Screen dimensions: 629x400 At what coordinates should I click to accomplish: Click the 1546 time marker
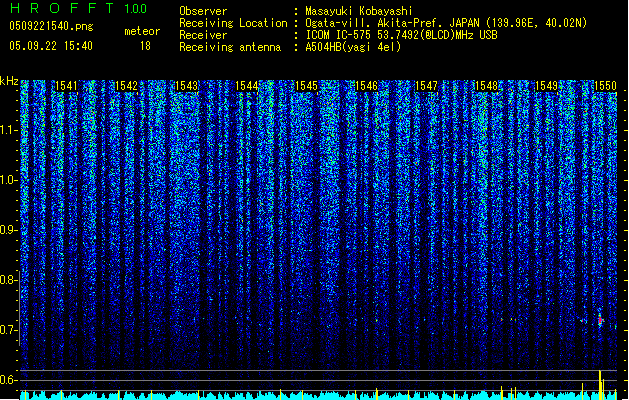(367, 86)
